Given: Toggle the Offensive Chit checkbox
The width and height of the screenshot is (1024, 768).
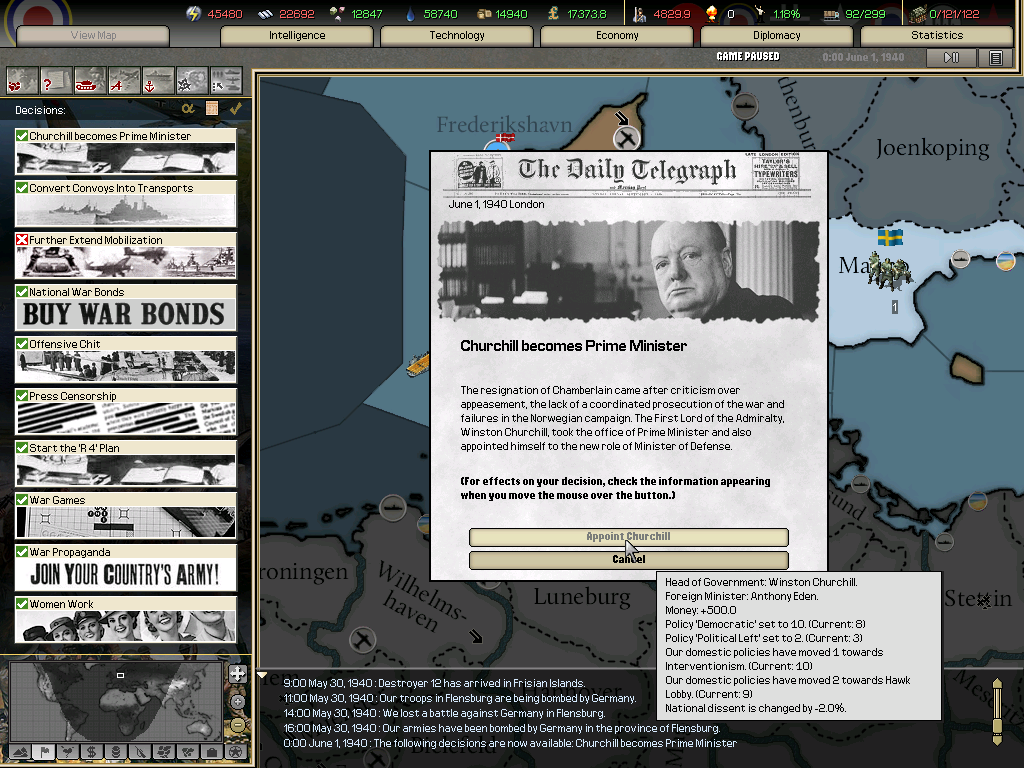Looking at the screenshot, I should click(22, 344).
